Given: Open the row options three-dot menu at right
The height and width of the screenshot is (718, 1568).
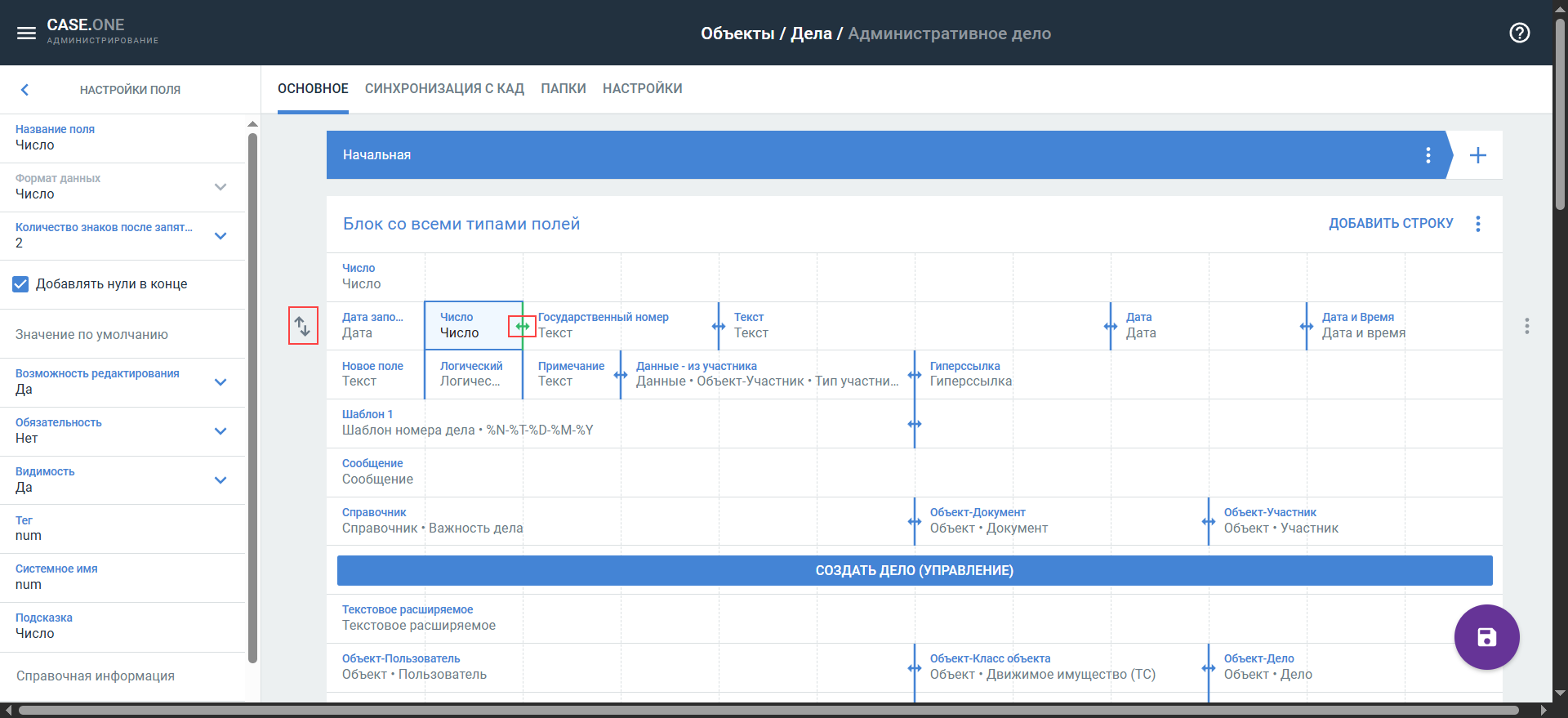Looking at the screenshot, I should click(x=1526, y=326).
